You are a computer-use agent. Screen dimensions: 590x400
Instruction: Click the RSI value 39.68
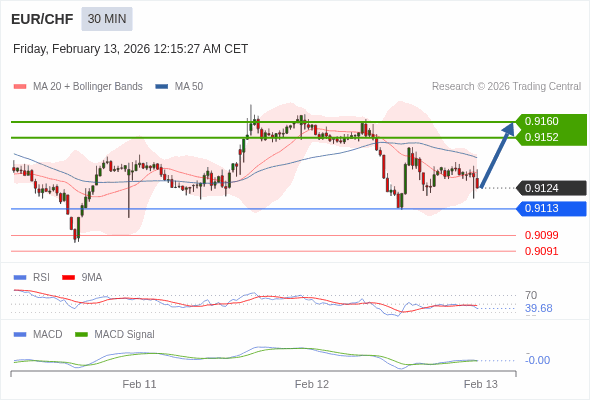click(x=539, y=309)
